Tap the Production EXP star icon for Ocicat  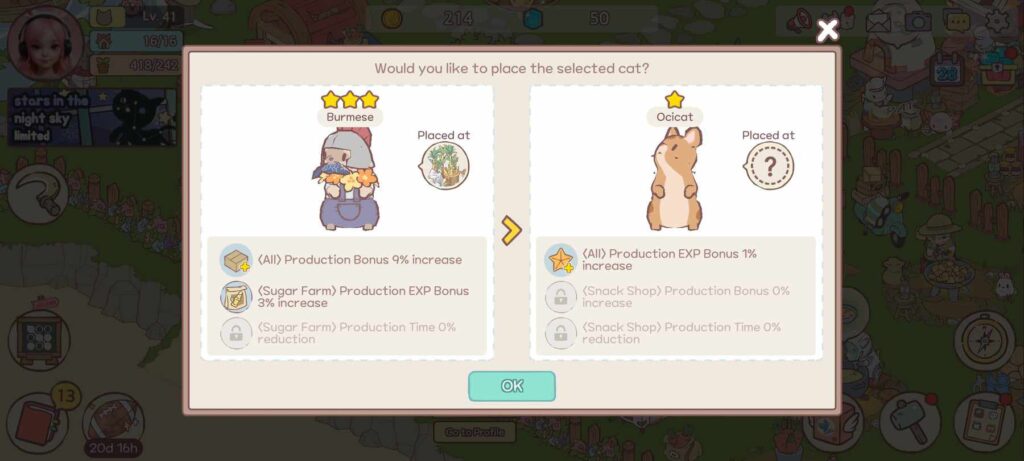tap(561, 260)
